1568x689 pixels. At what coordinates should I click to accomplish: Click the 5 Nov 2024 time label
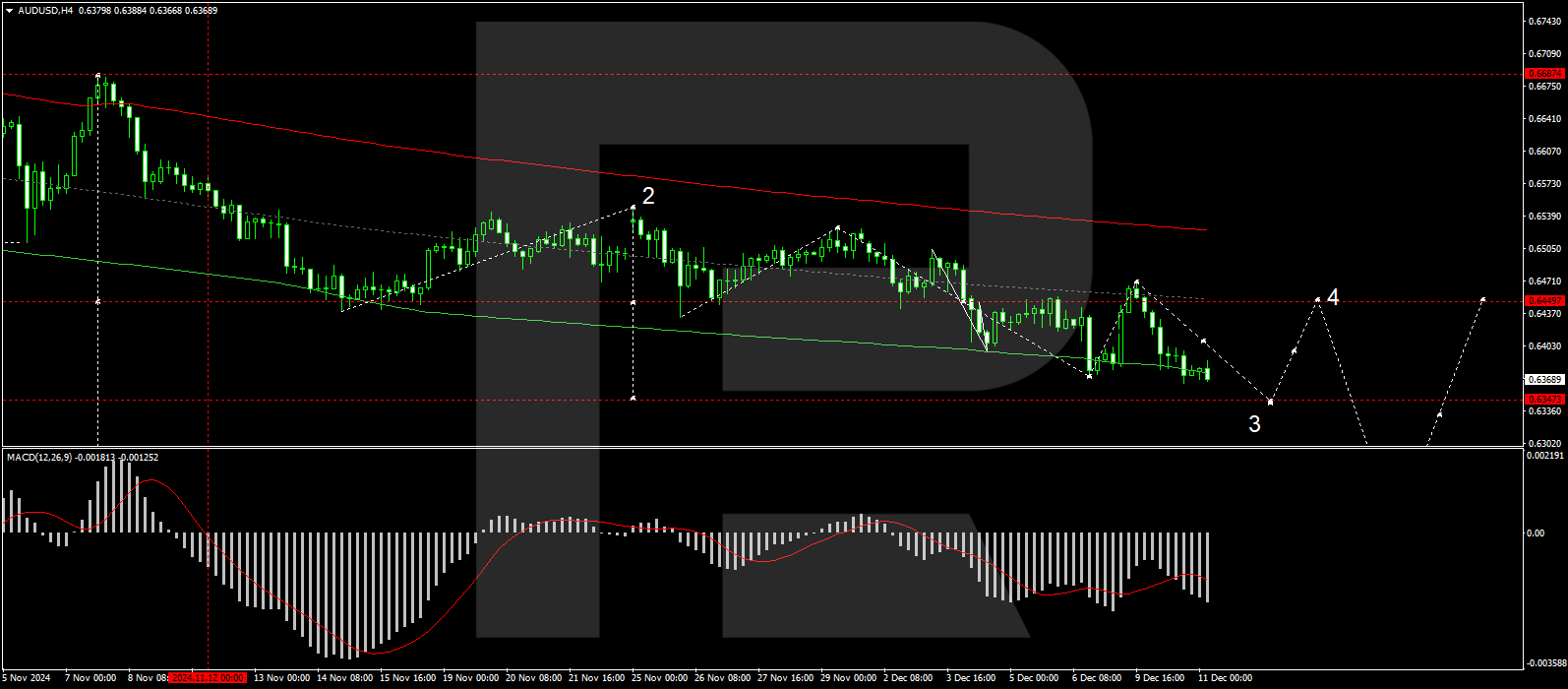click(x=27, y=678)
